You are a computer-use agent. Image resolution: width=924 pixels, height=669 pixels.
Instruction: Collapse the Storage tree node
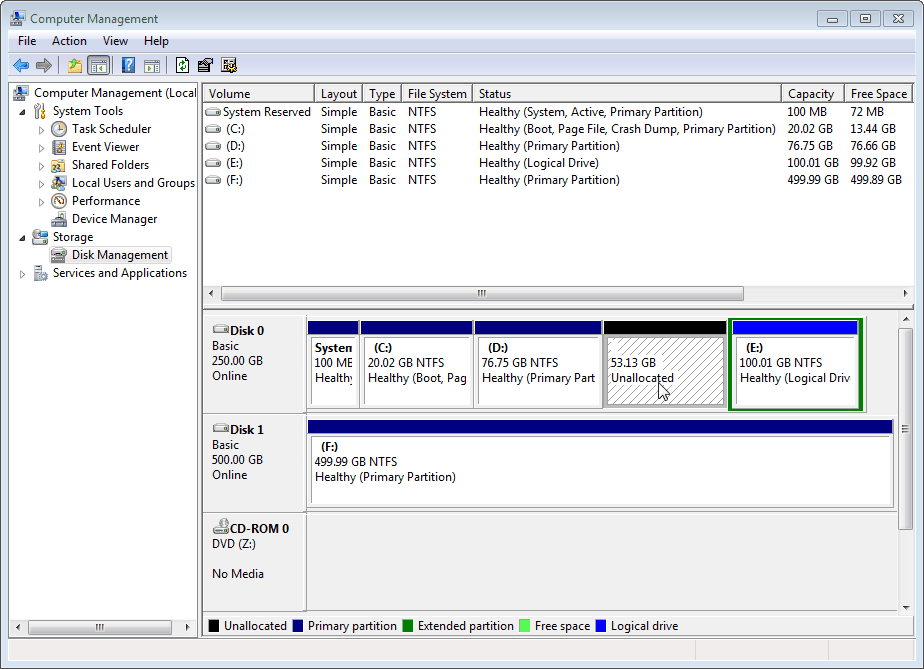tap(22, 238)
